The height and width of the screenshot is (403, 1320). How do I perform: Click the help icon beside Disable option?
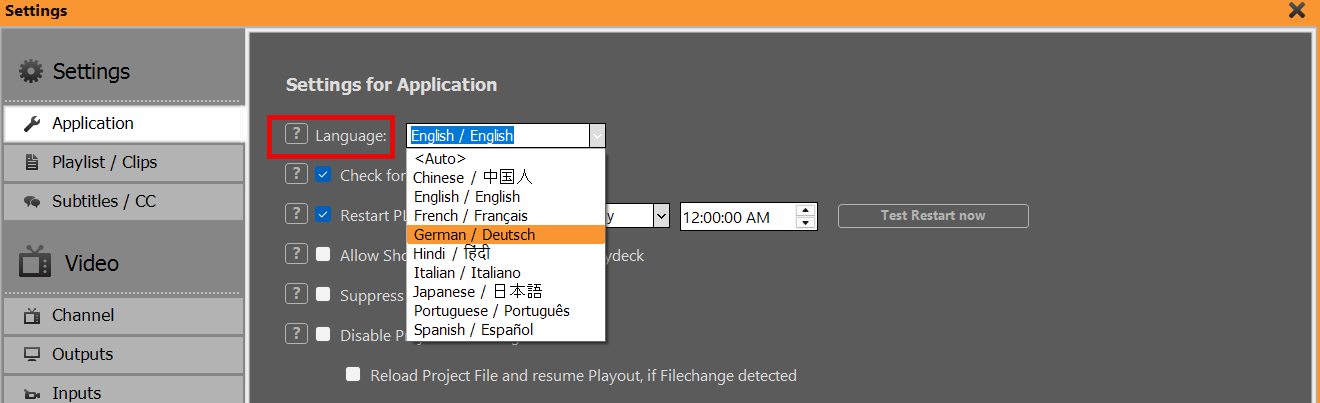pos(296,334)
